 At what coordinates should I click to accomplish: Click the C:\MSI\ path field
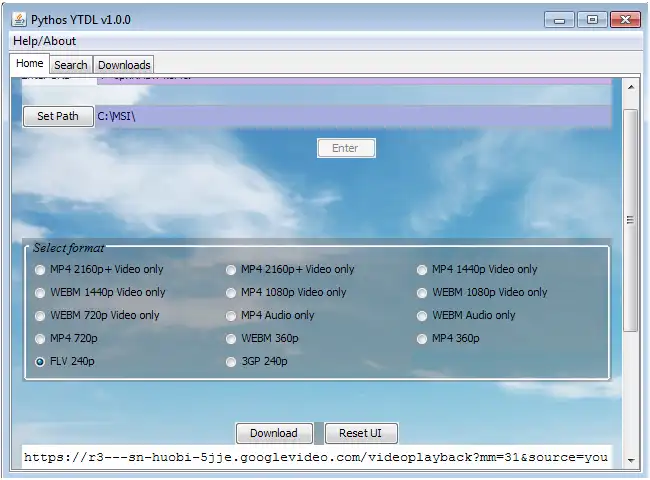coord(353,116)
